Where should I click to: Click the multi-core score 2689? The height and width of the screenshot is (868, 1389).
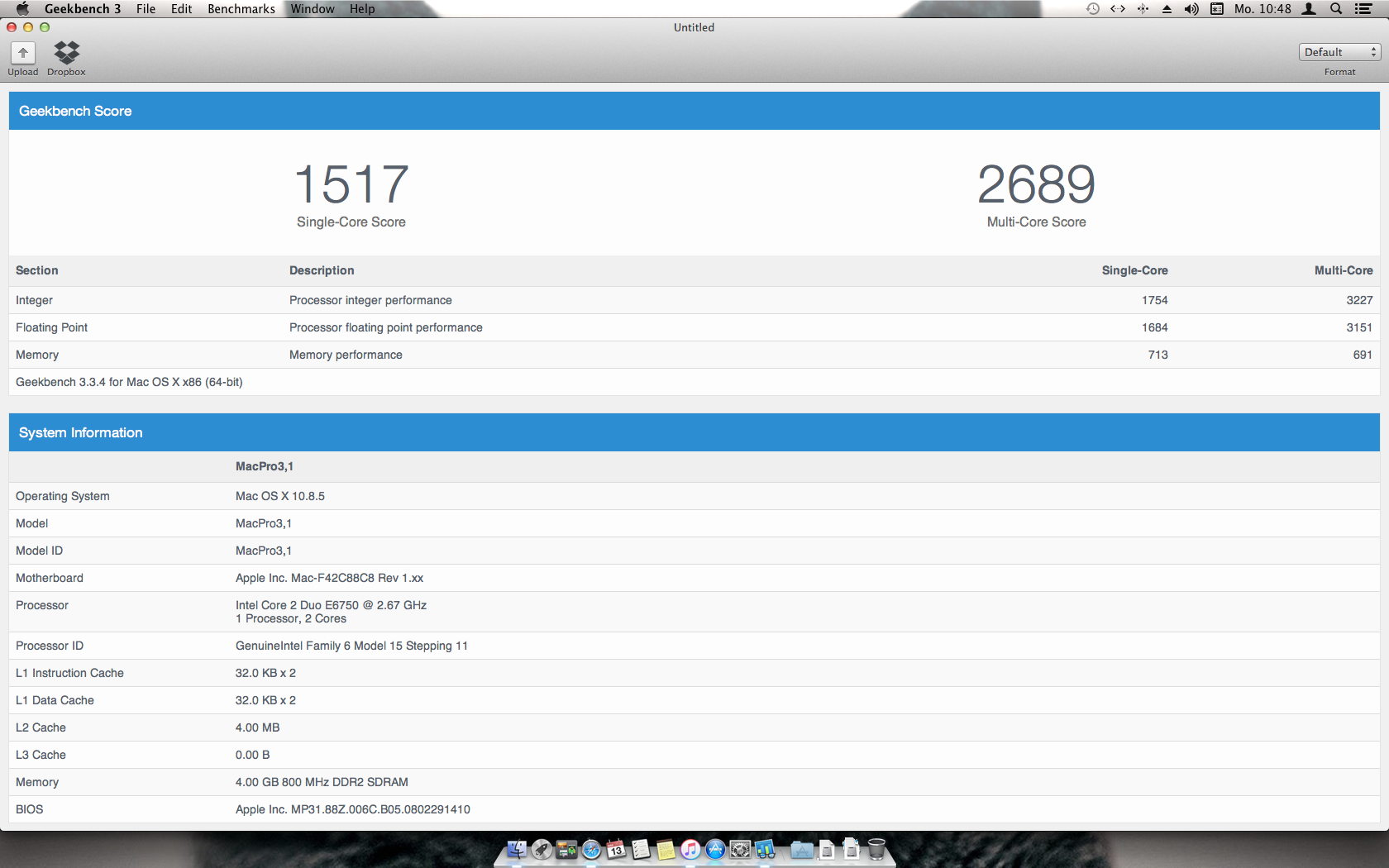pos(1037,184)
